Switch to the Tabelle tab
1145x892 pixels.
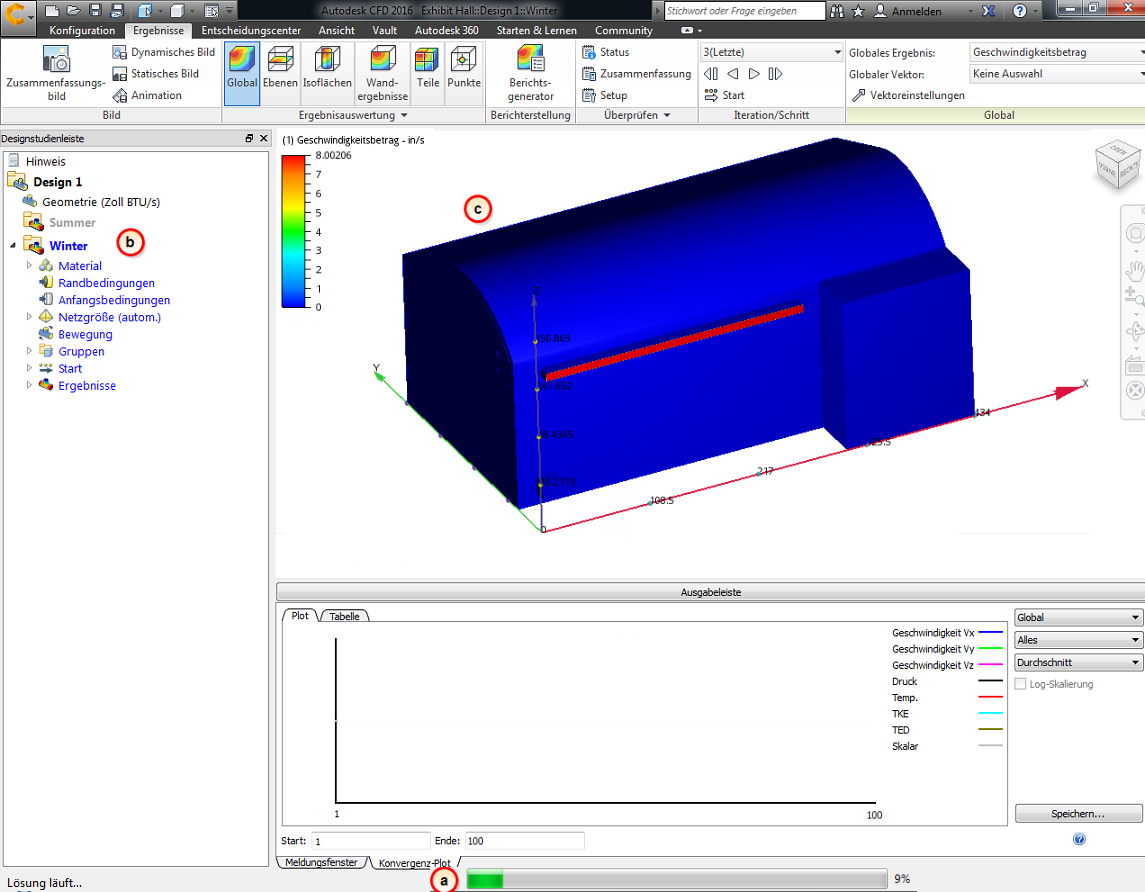pyautogui.click(x=344, y=616)
